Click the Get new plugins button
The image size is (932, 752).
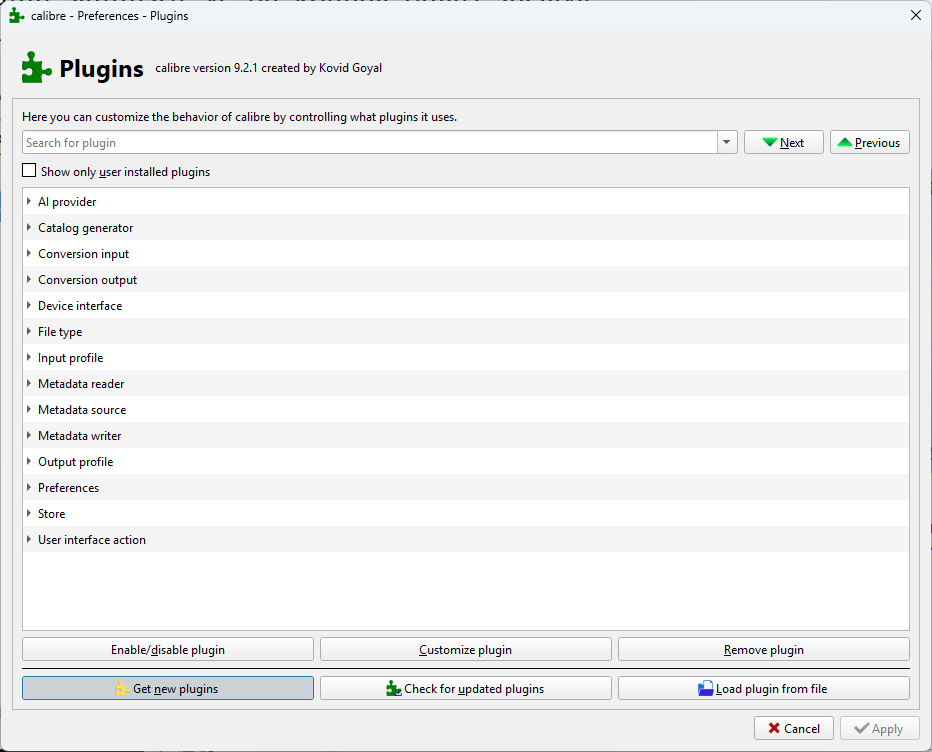pyautogui.click(x=167, y=688)
